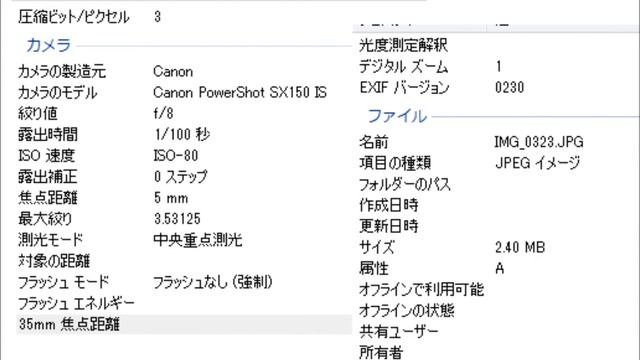640x360 pixels.
Task: Select the 最大絞り property label
Action: point(45,219)
